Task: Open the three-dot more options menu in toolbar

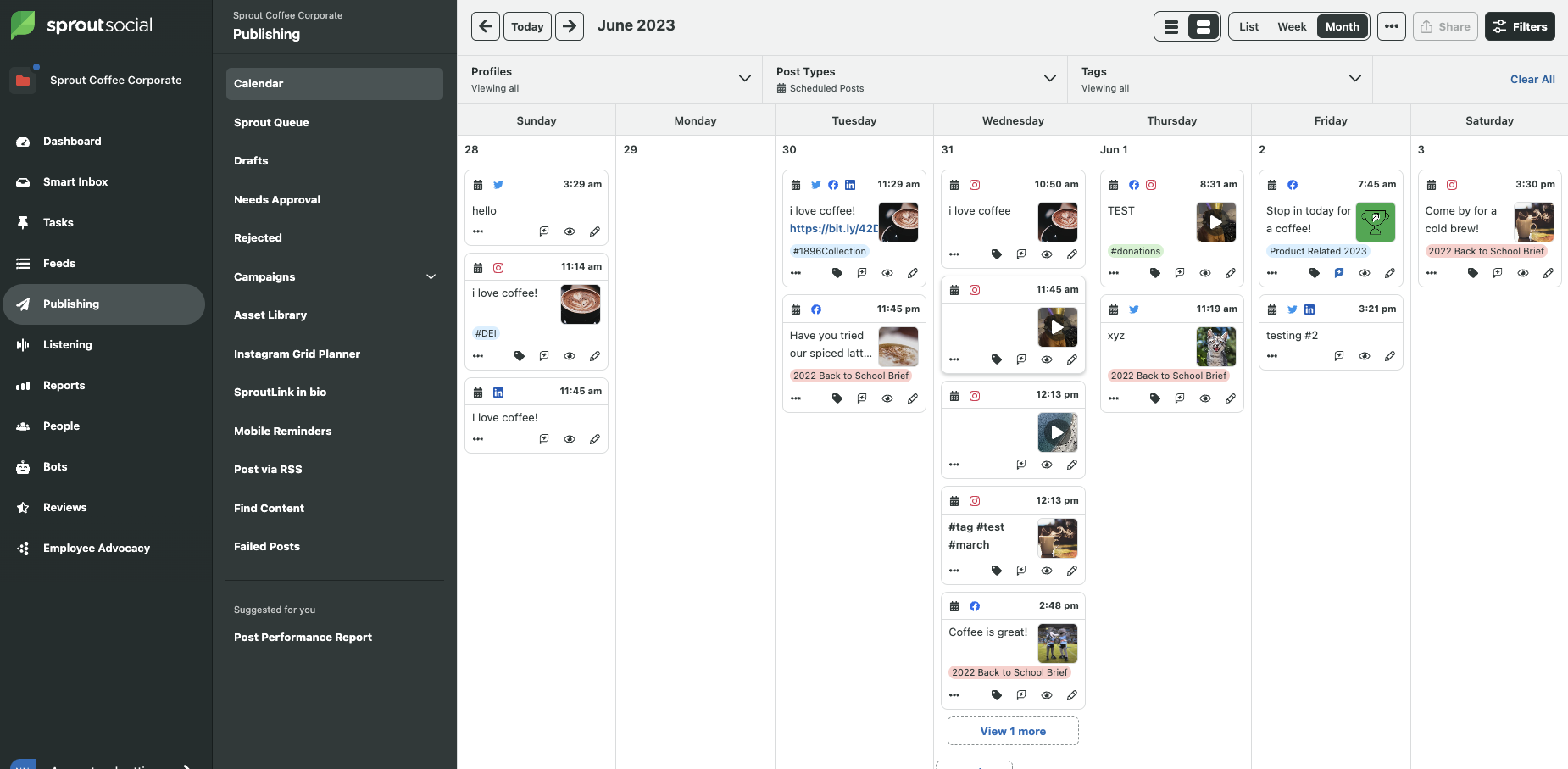Action: [1391, 26]
